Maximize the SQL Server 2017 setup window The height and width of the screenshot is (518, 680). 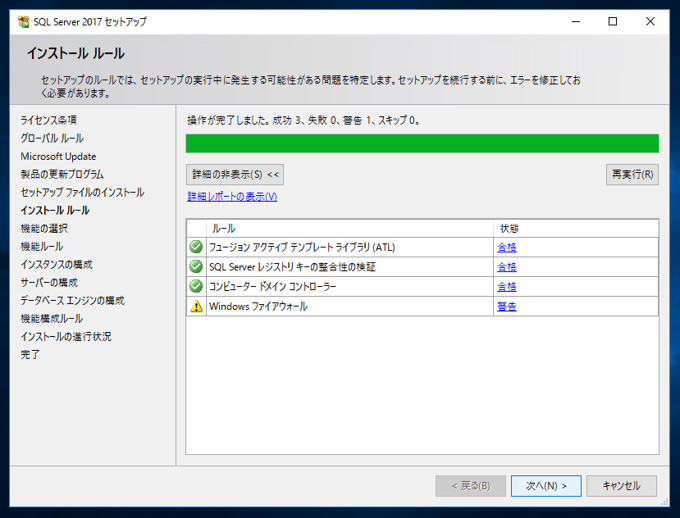612,21
